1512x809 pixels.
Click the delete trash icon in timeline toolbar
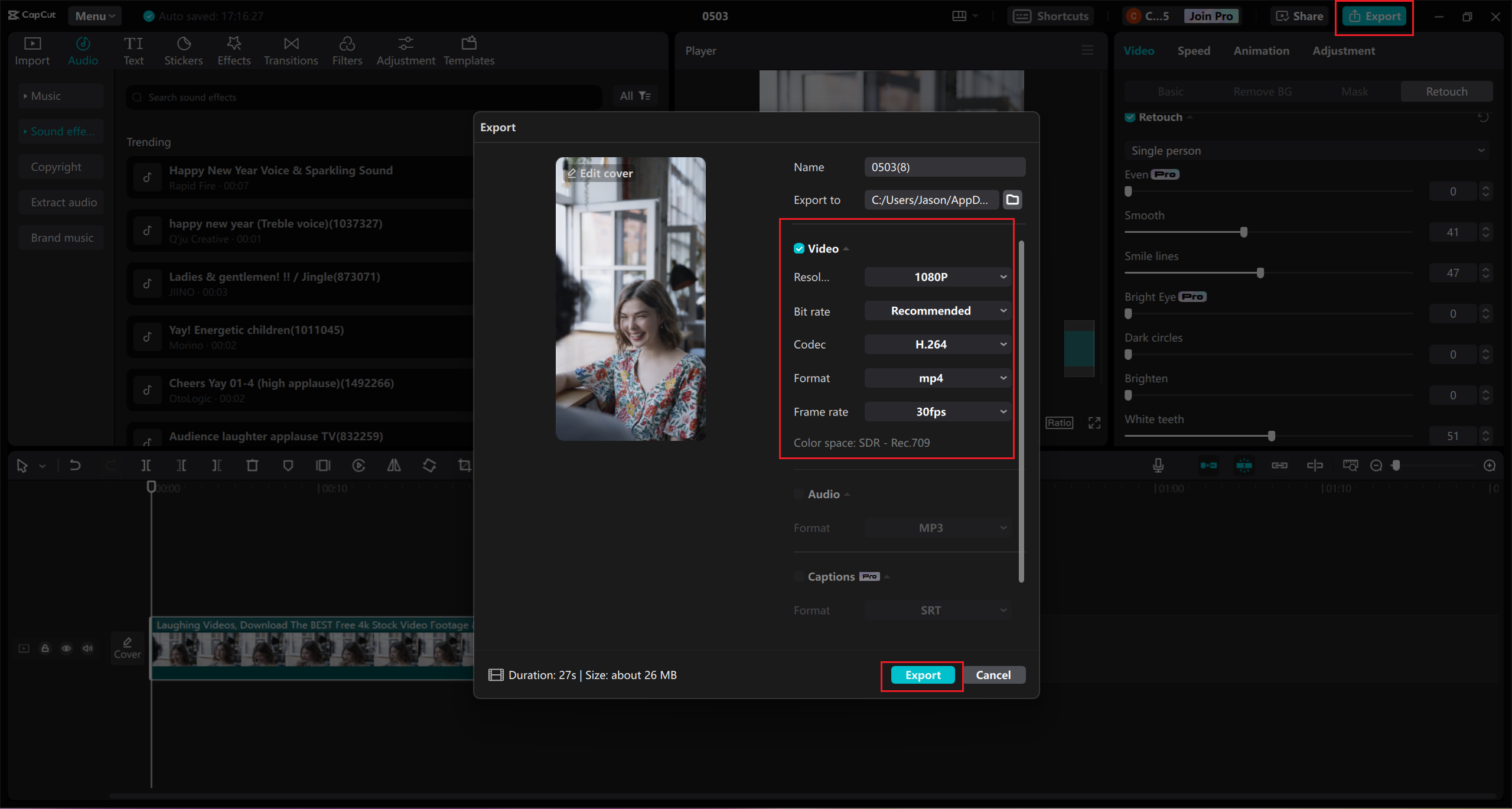(x=252, y=466)
